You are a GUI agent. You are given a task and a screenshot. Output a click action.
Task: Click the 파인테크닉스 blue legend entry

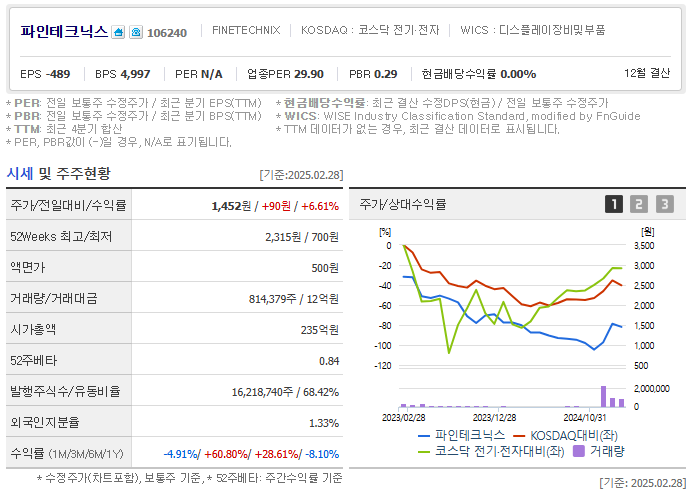461,435
